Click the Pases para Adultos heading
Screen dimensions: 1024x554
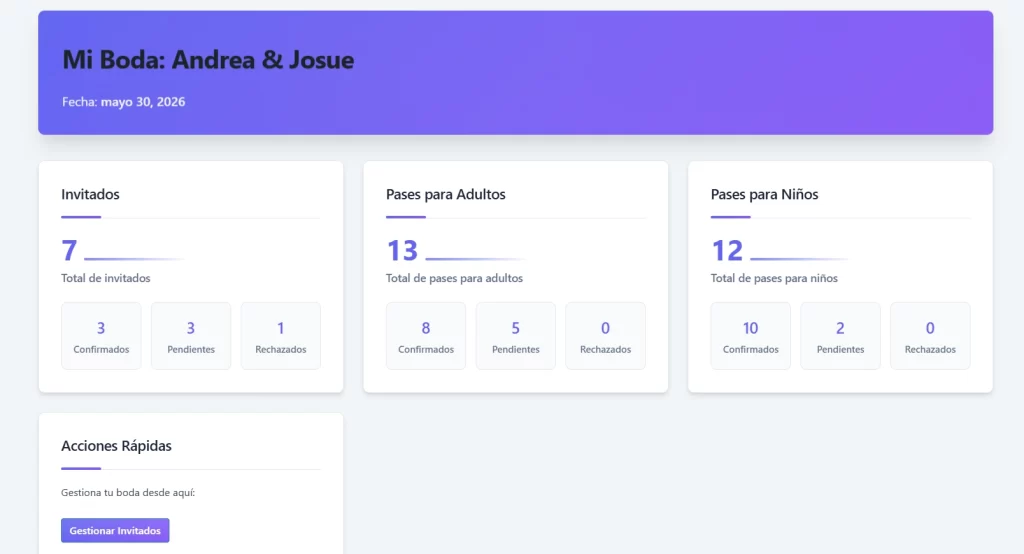tap(445, 194)
